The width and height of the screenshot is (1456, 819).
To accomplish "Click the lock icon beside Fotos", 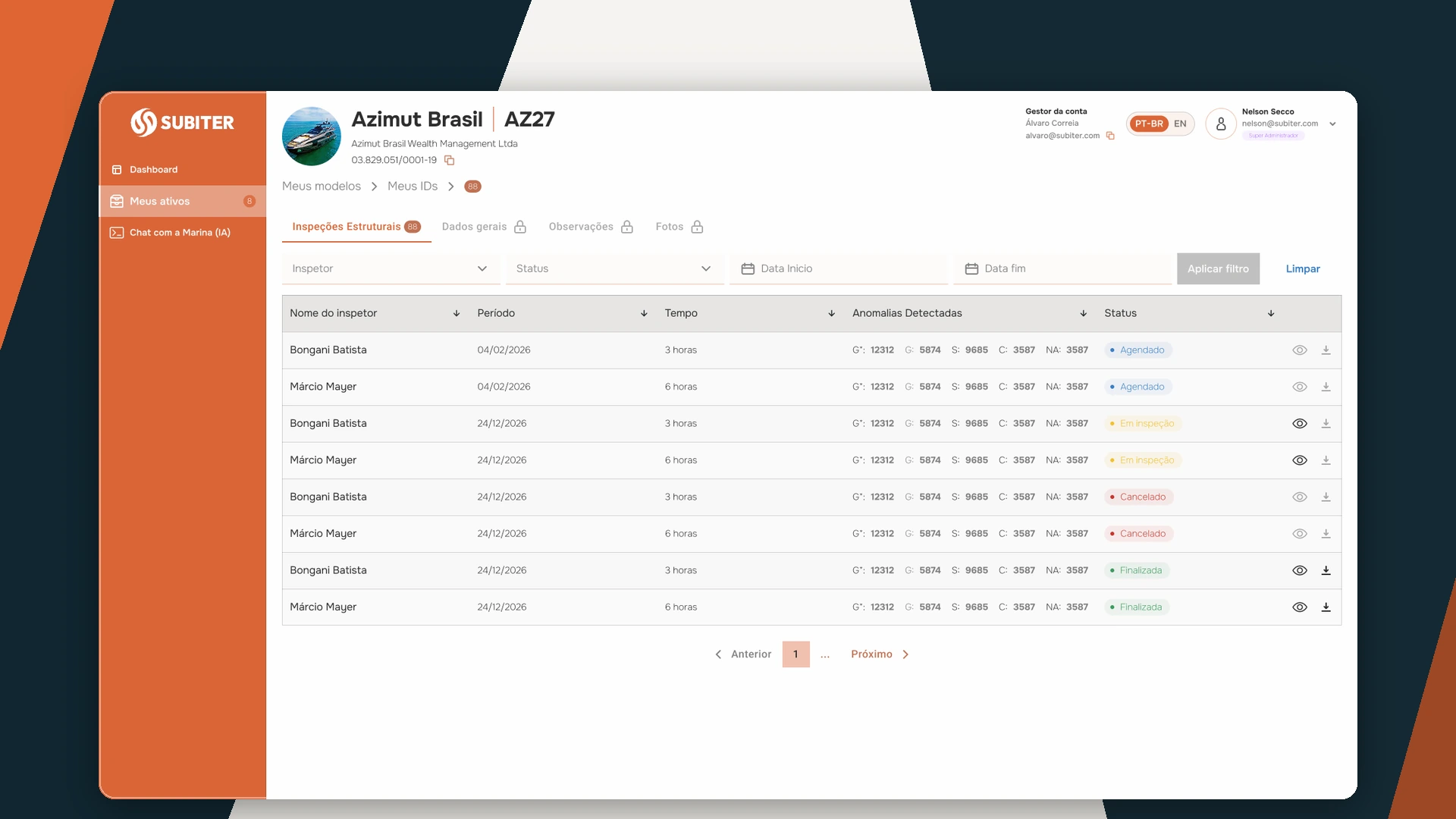I will coord(697,227).
